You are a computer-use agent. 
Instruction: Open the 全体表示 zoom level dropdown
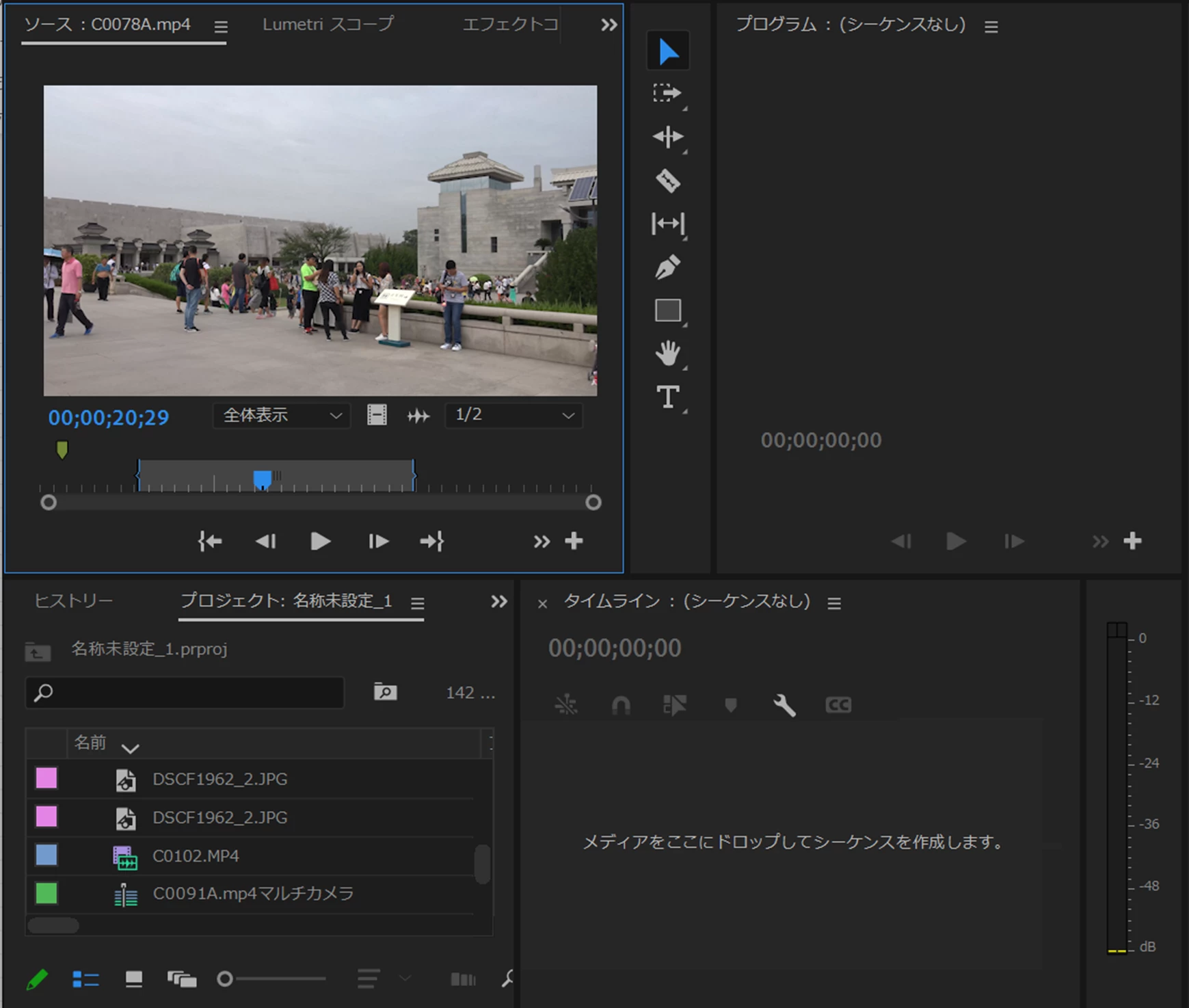[282, 416]
